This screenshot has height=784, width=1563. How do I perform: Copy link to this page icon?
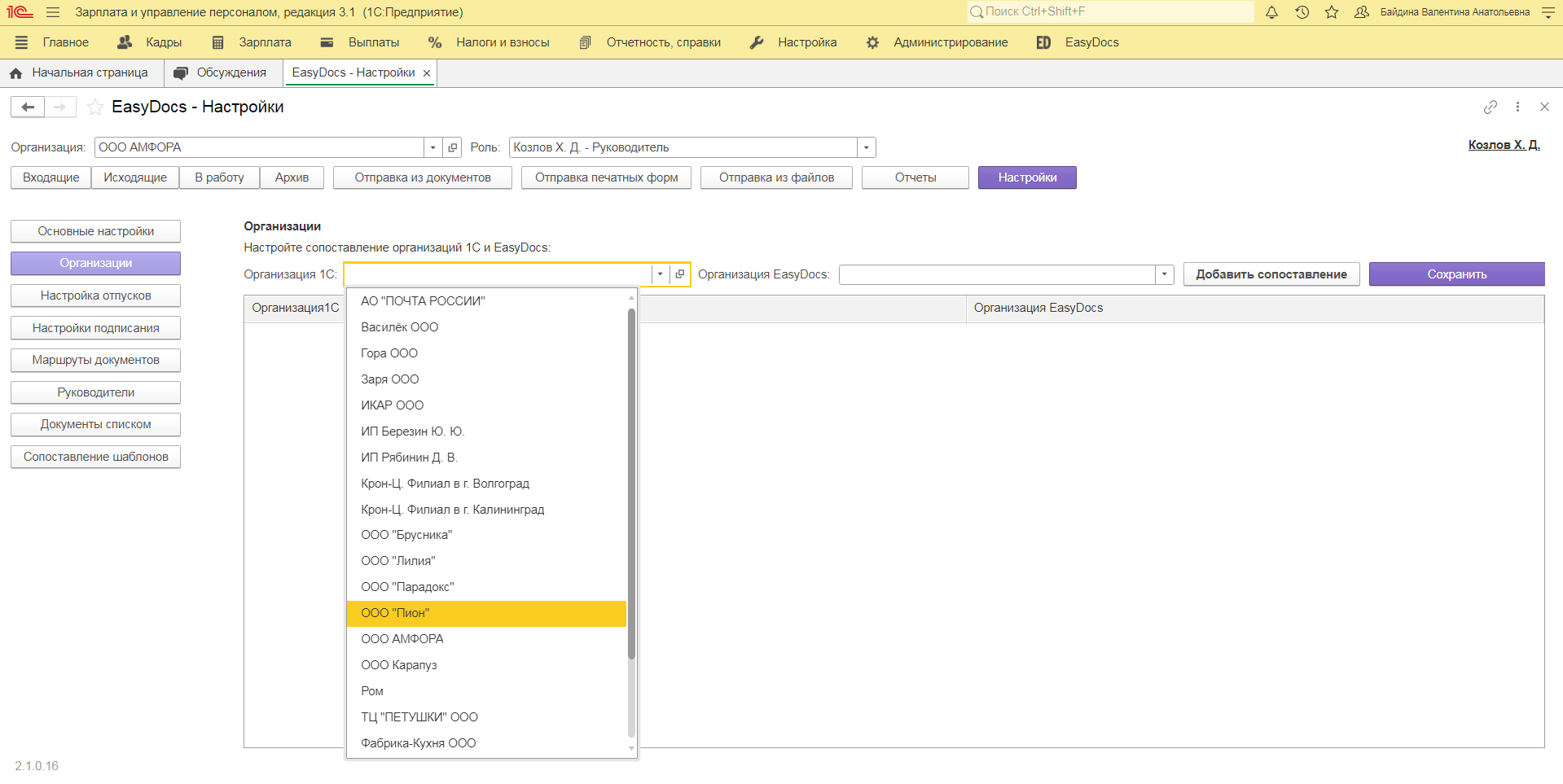pyautogui.click(x=1490, y=107)
